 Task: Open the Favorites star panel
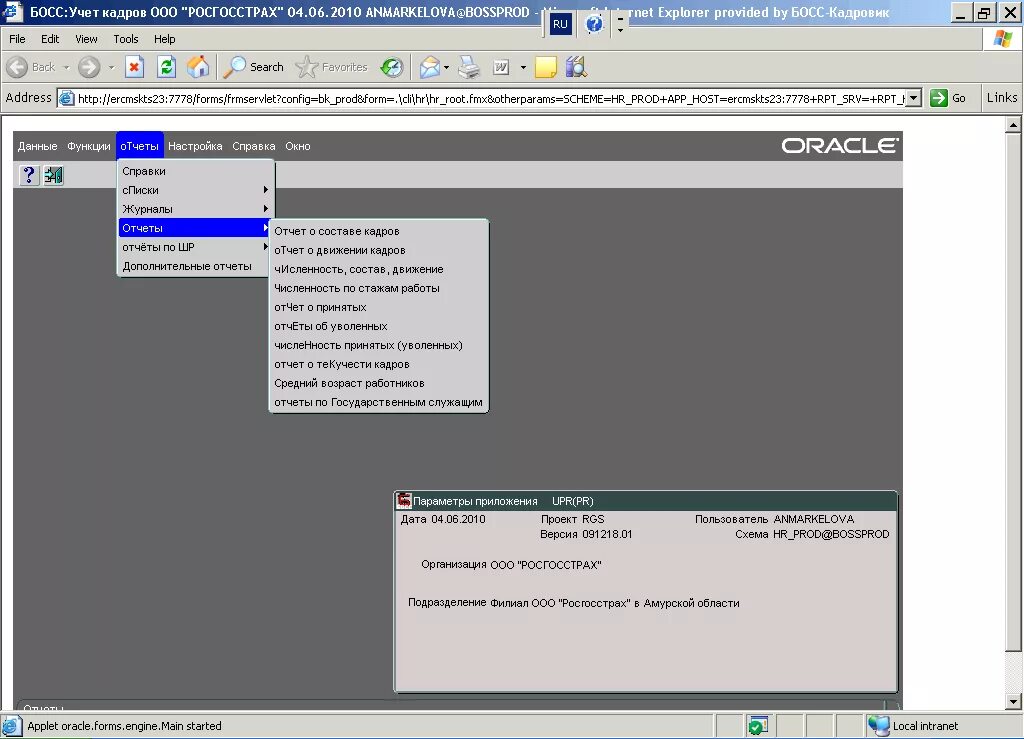click(332, 67)
